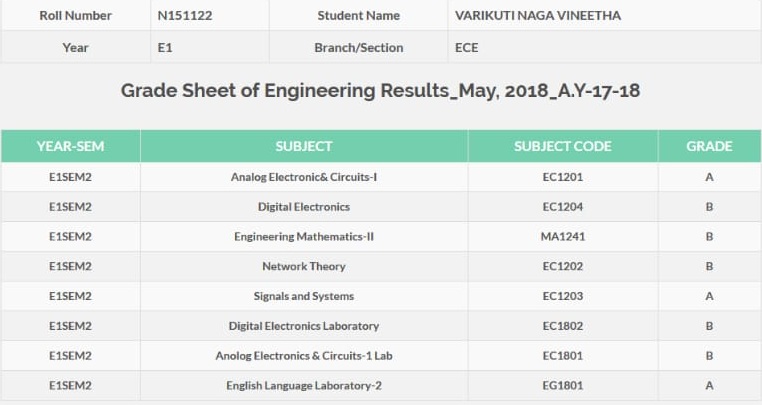Select subject code EC1802 cell

(563, 326)
